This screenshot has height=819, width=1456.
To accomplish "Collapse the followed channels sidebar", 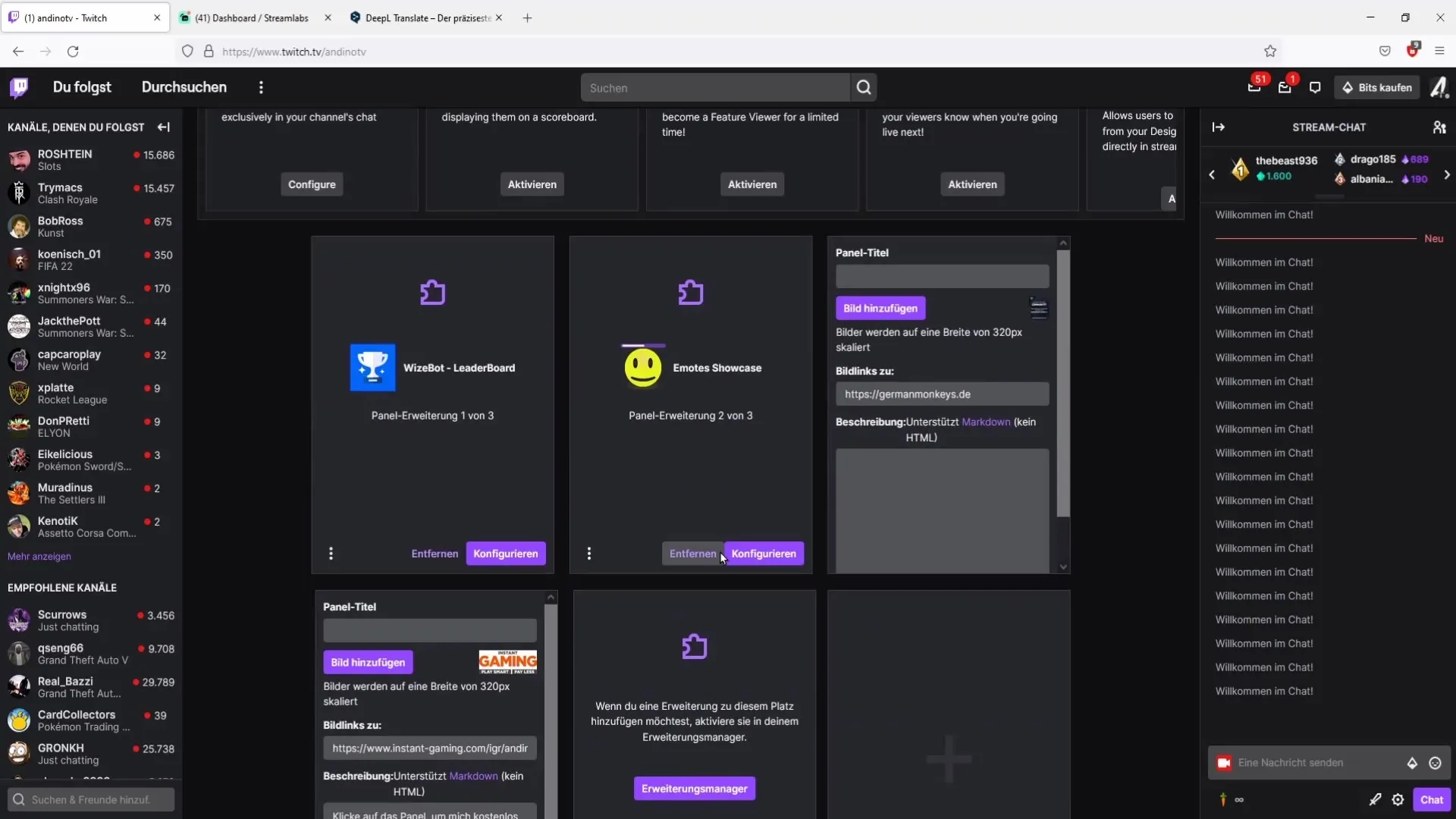I will pyautogui.click(x=163, y=127).
